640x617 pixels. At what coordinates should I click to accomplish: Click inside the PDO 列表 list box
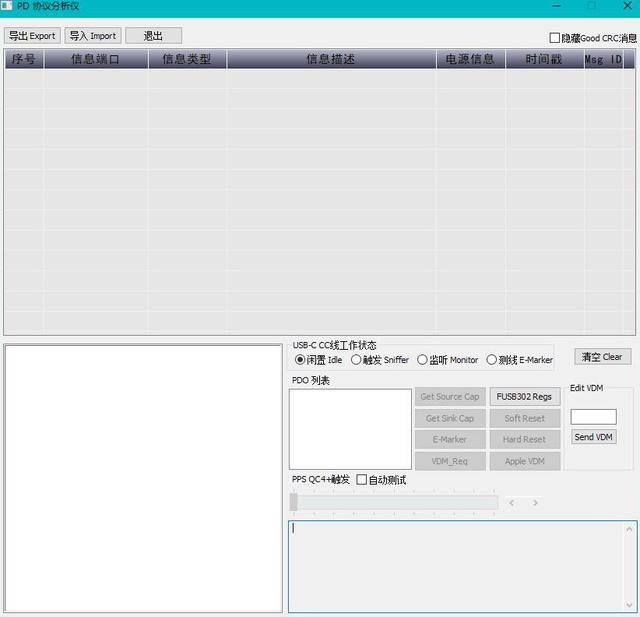[350, 429]
